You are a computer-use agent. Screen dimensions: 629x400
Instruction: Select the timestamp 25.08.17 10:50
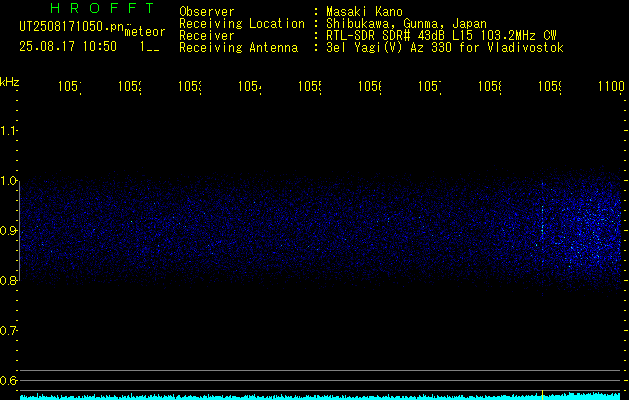point(68,47)
